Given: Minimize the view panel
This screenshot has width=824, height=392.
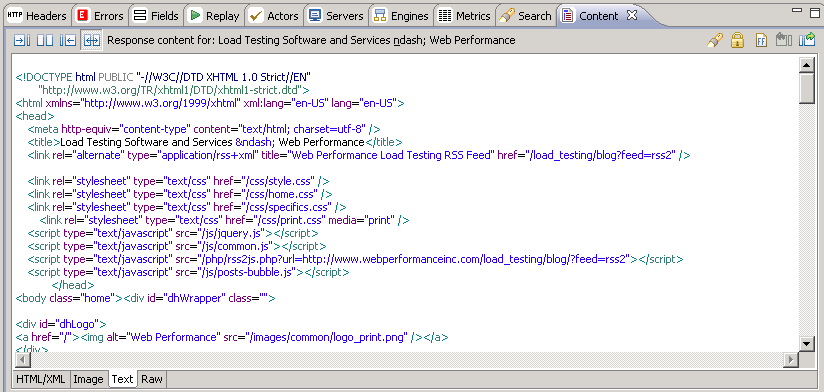Looking at the screenshot, I should click(x=797, y=11).
